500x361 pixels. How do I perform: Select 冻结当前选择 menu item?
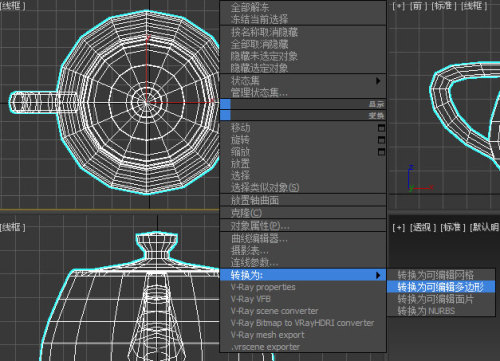tap(259, 19)
